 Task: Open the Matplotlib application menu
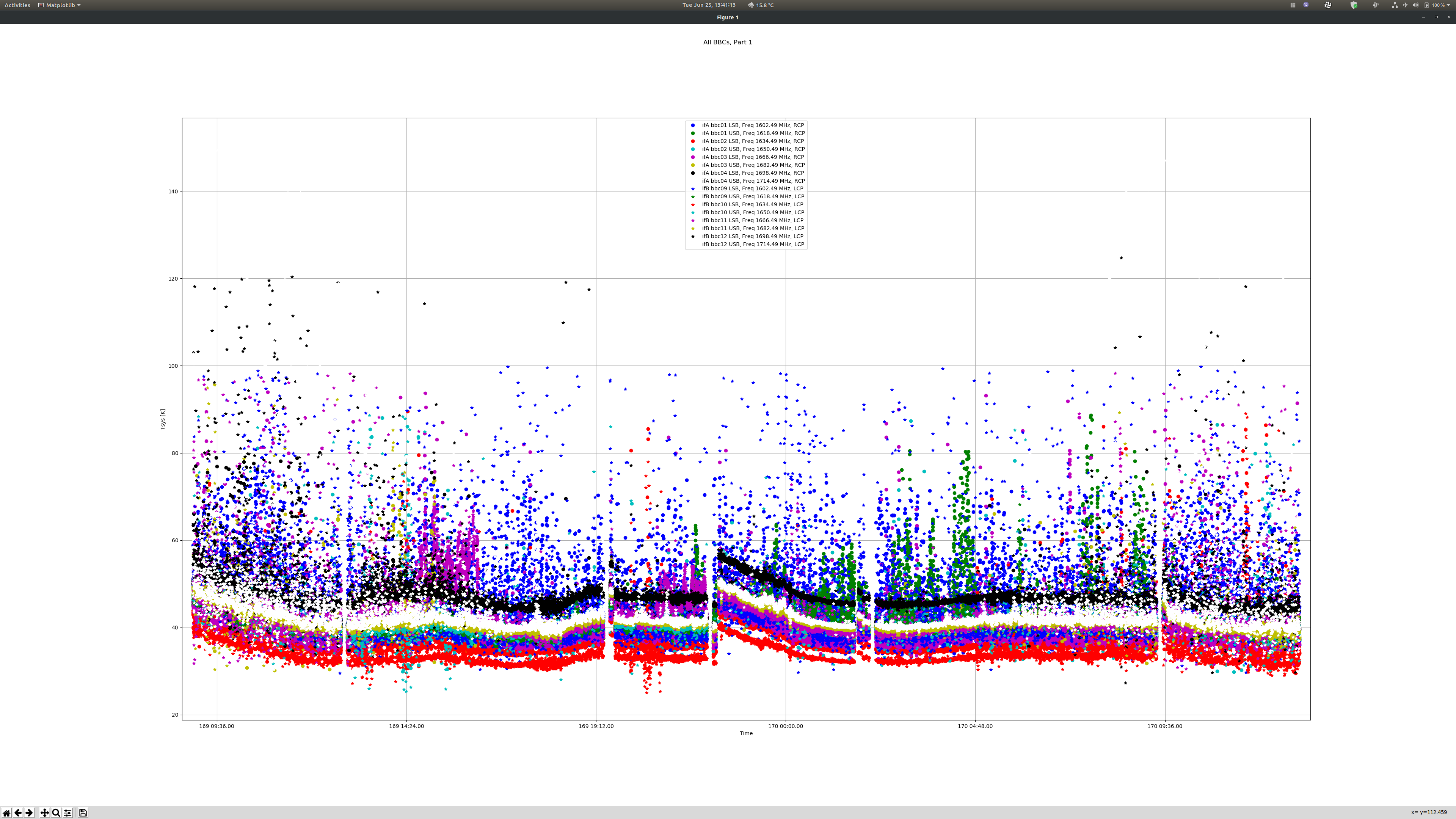[60, 5]
